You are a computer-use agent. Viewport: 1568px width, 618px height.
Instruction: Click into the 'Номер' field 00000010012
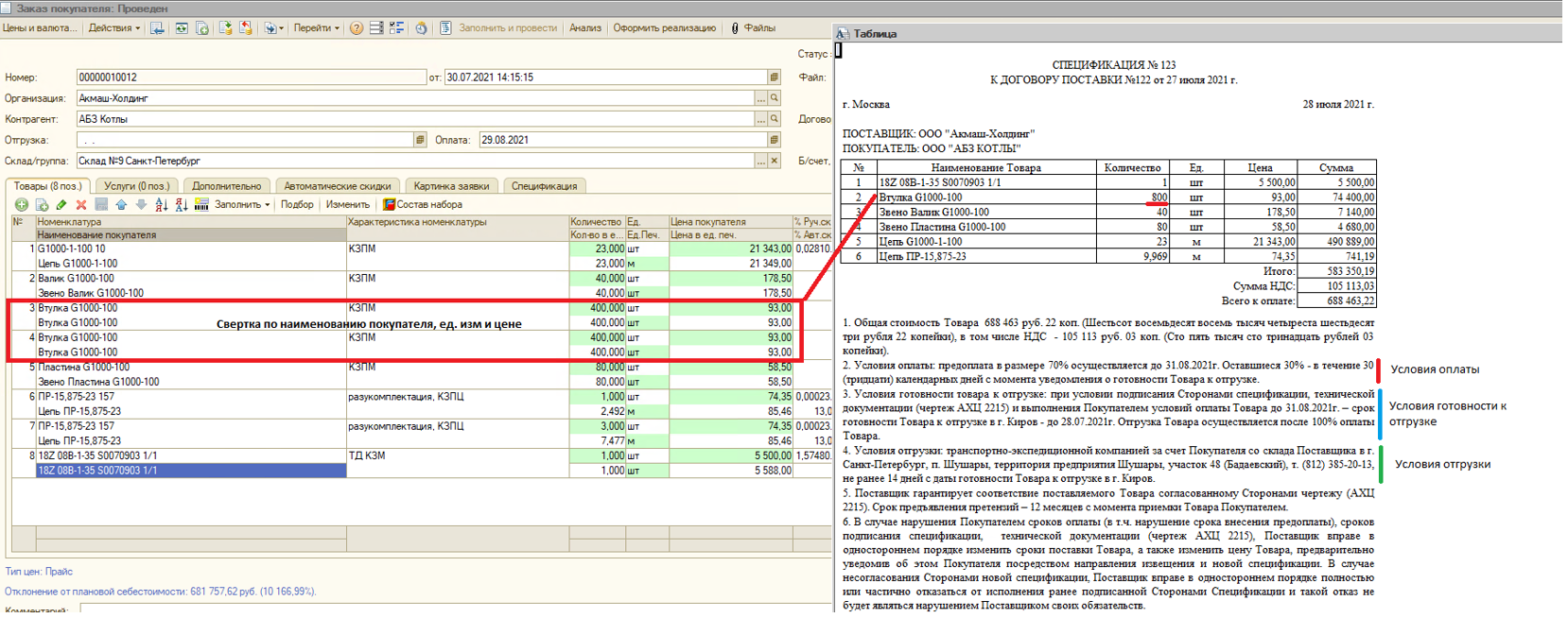[251, 77]
